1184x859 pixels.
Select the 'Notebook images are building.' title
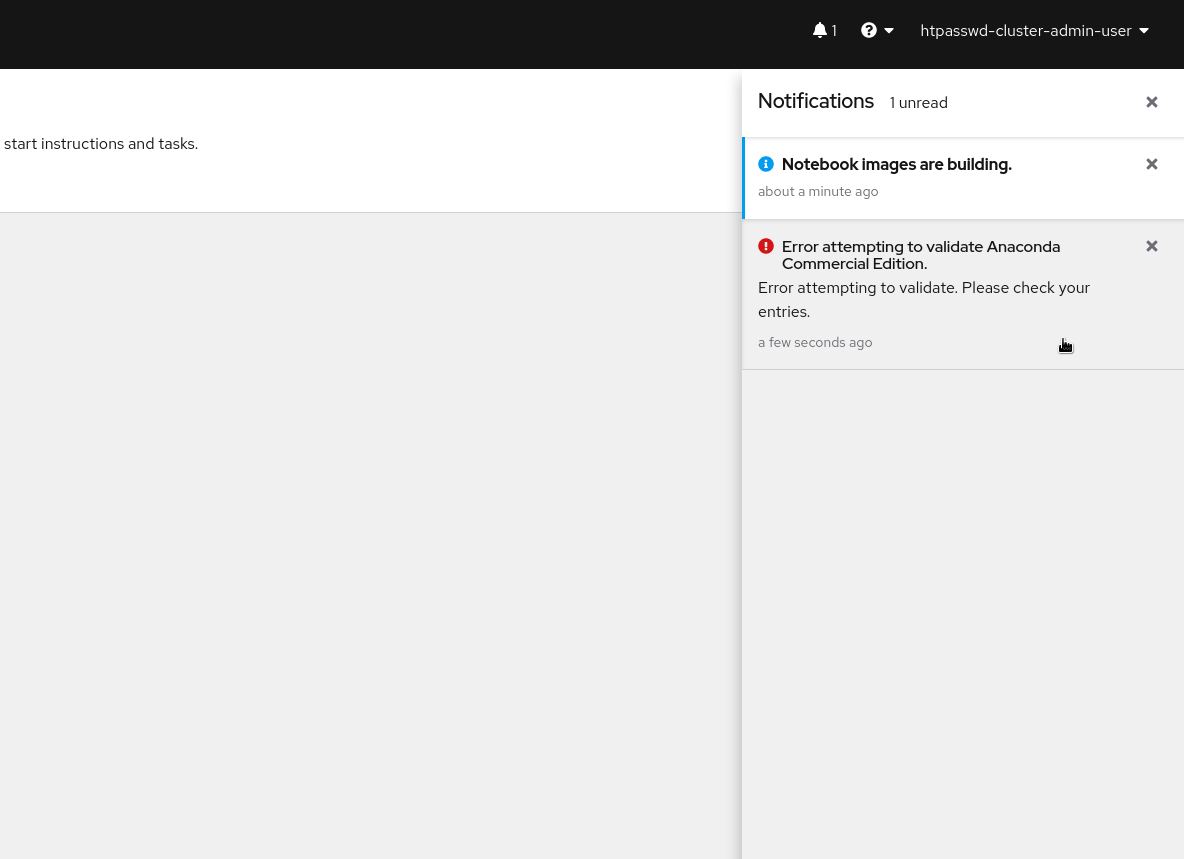click(x=896, y=165)
